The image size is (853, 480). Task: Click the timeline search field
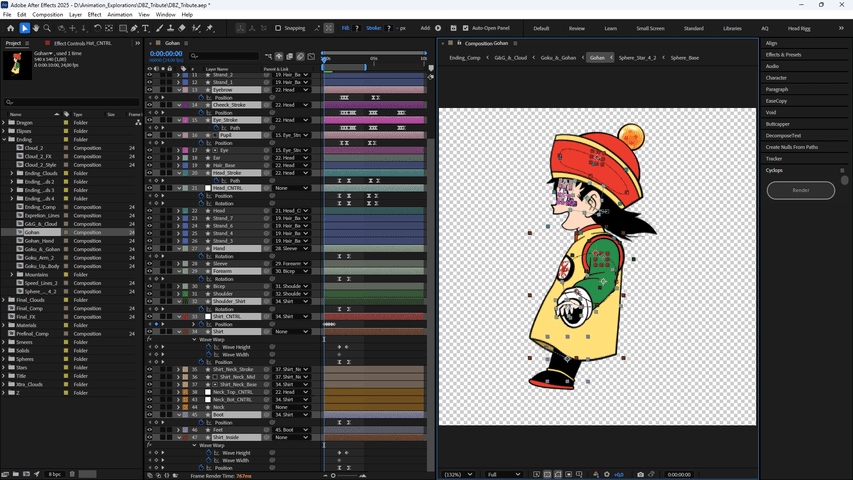pos(224,56)
